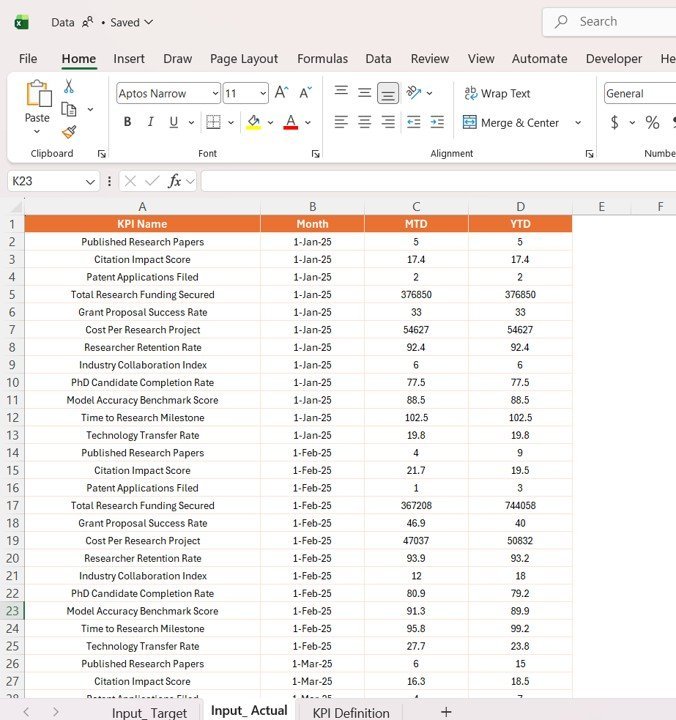
Task: Open the Merge & Center dropdown arrow
Action: [578, 123]
